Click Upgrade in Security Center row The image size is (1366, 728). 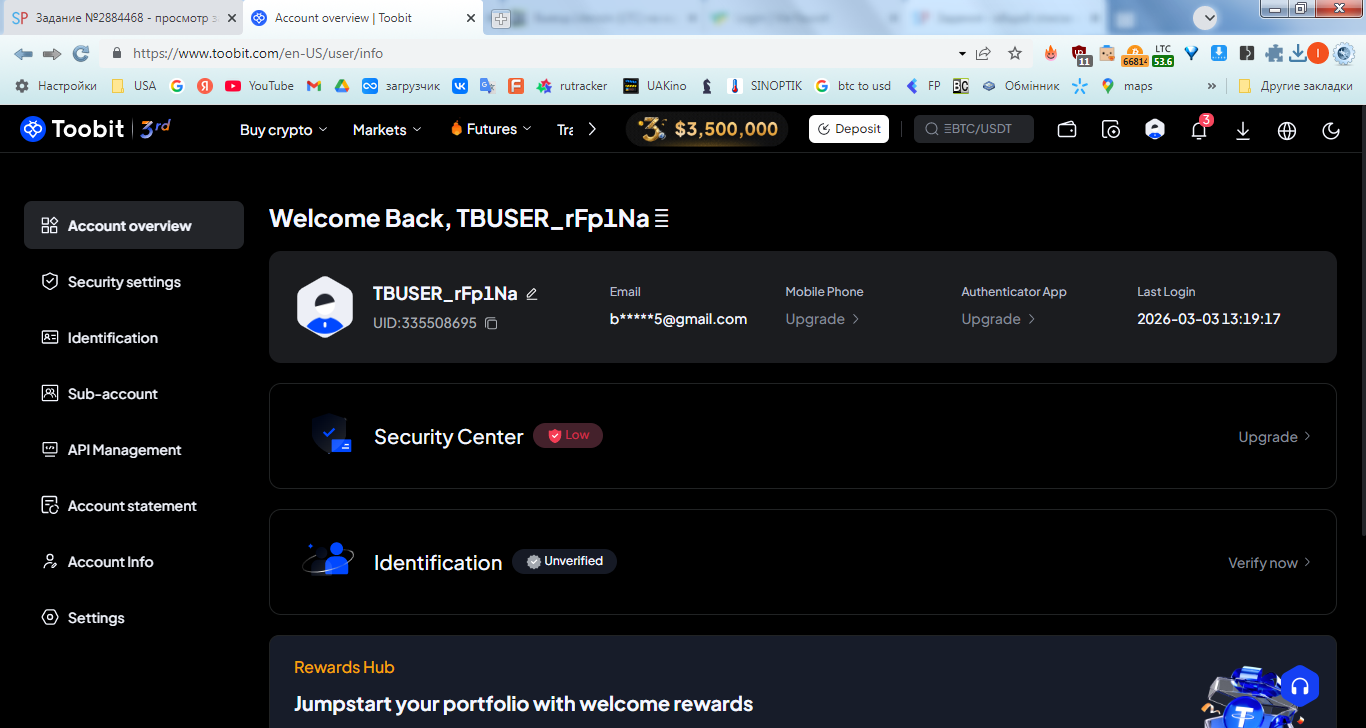[x=1275, y=437]
